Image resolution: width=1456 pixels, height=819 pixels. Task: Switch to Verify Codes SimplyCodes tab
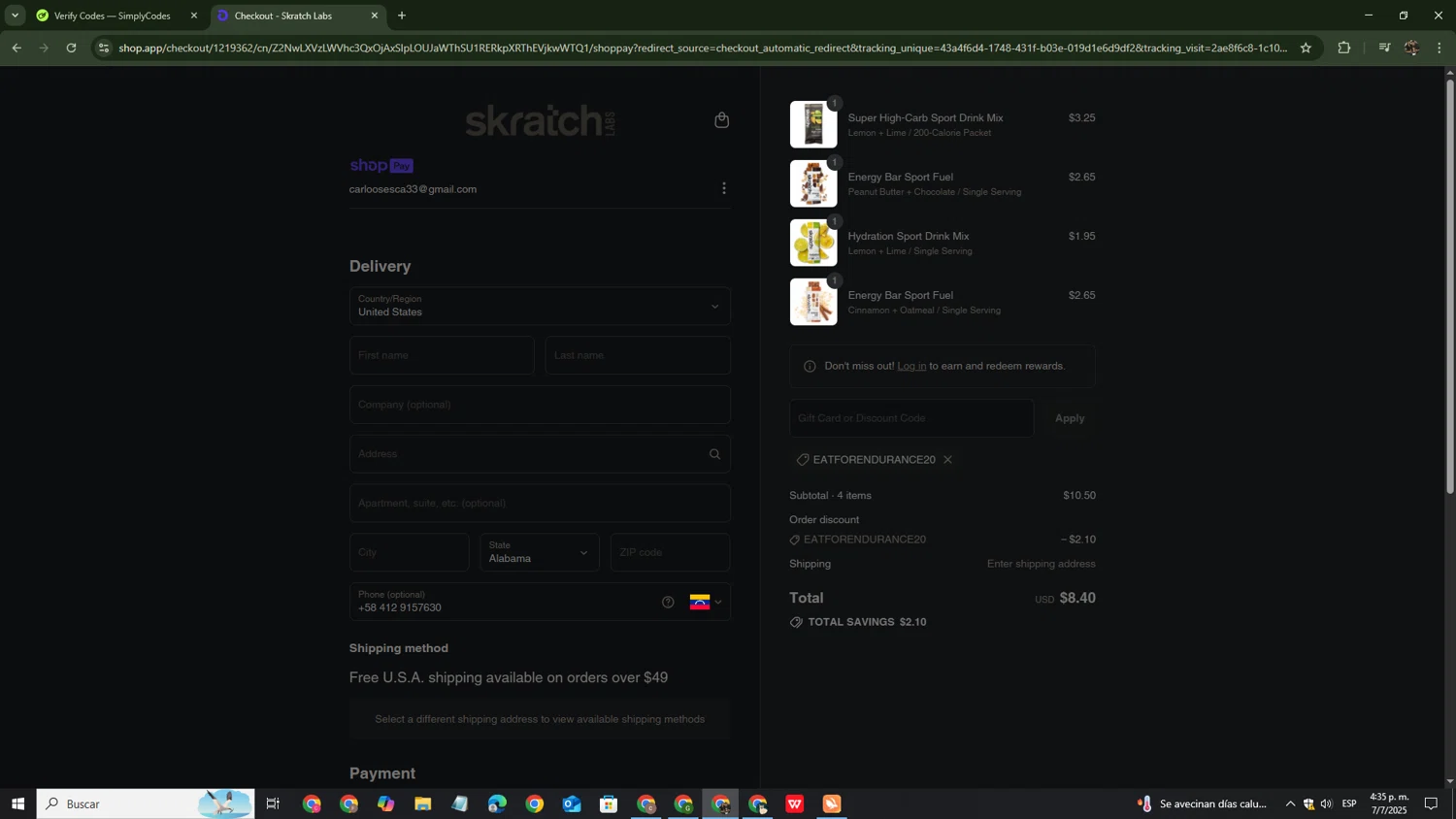tap(110, 16)
